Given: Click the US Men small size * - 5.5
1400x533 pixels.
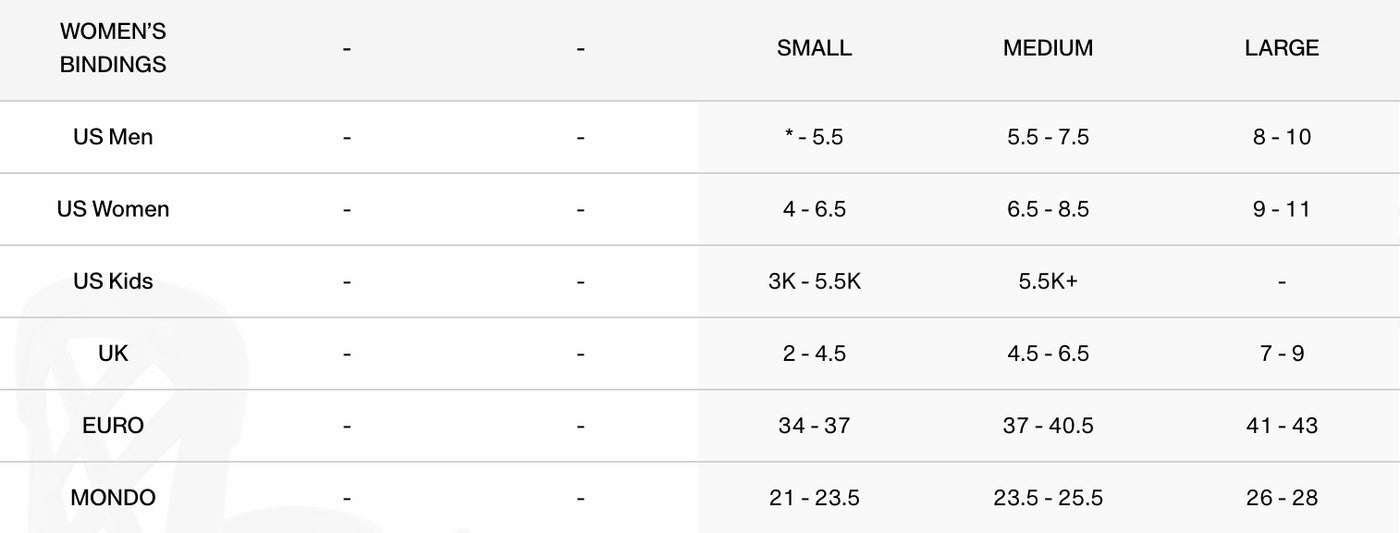Looking at the screenshot, I should pos(814,137).
